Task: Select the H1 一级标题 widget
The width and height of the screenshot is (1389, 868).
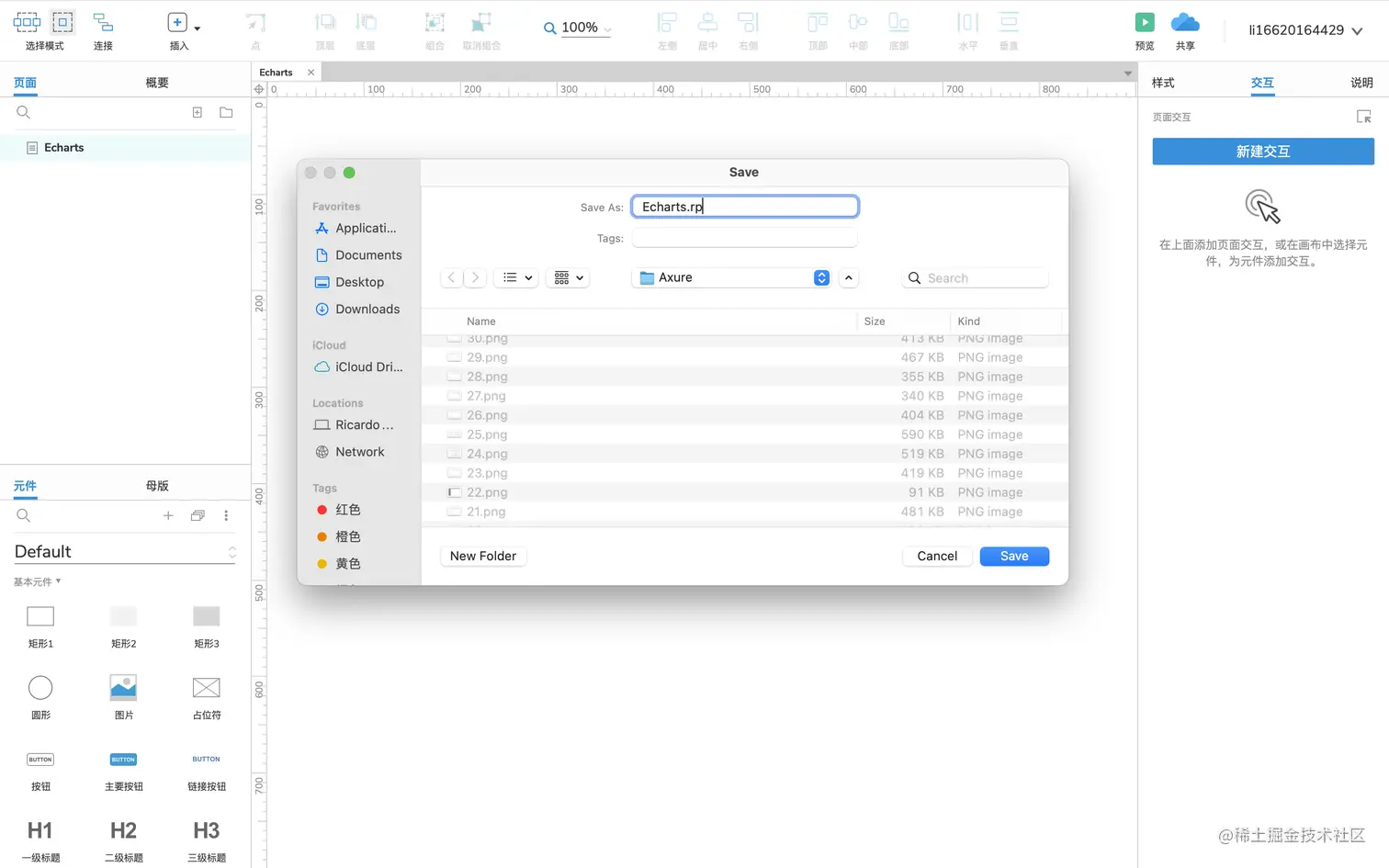Action: [x=40, y=840]
